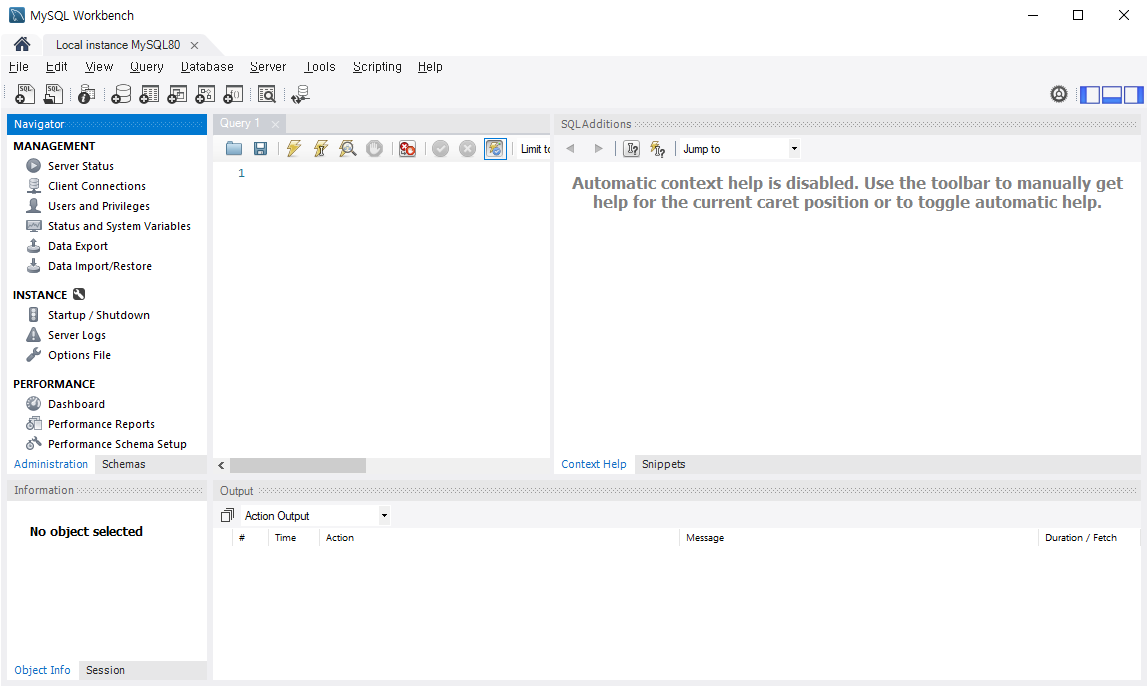Select the Local instance MySQL80 tab
Screen dimensions: 1148x687
pyautogui.click(x=118, y=45)
